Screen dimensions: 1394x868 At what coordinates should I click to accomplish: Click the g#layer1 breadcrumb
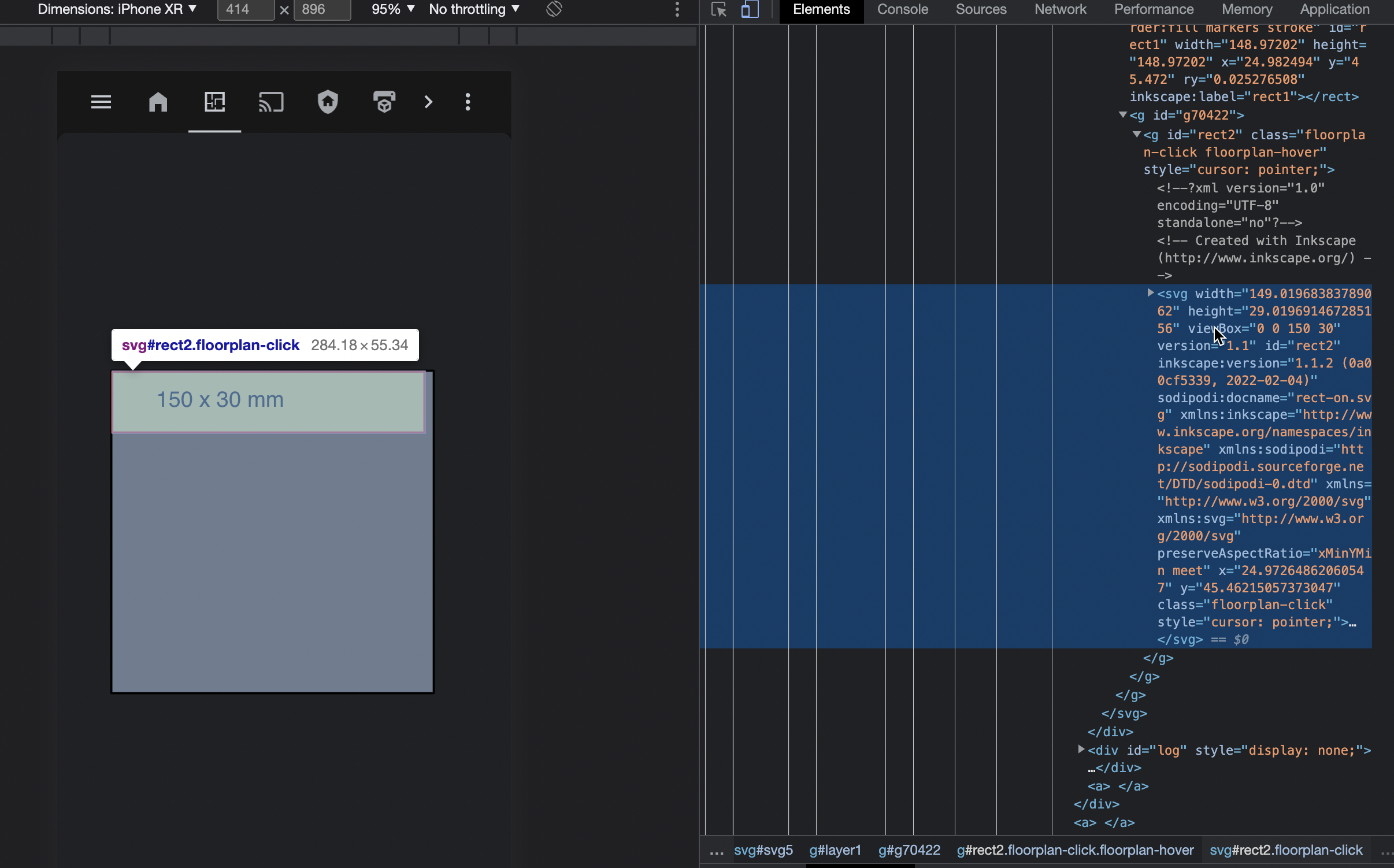coord(835,850)
